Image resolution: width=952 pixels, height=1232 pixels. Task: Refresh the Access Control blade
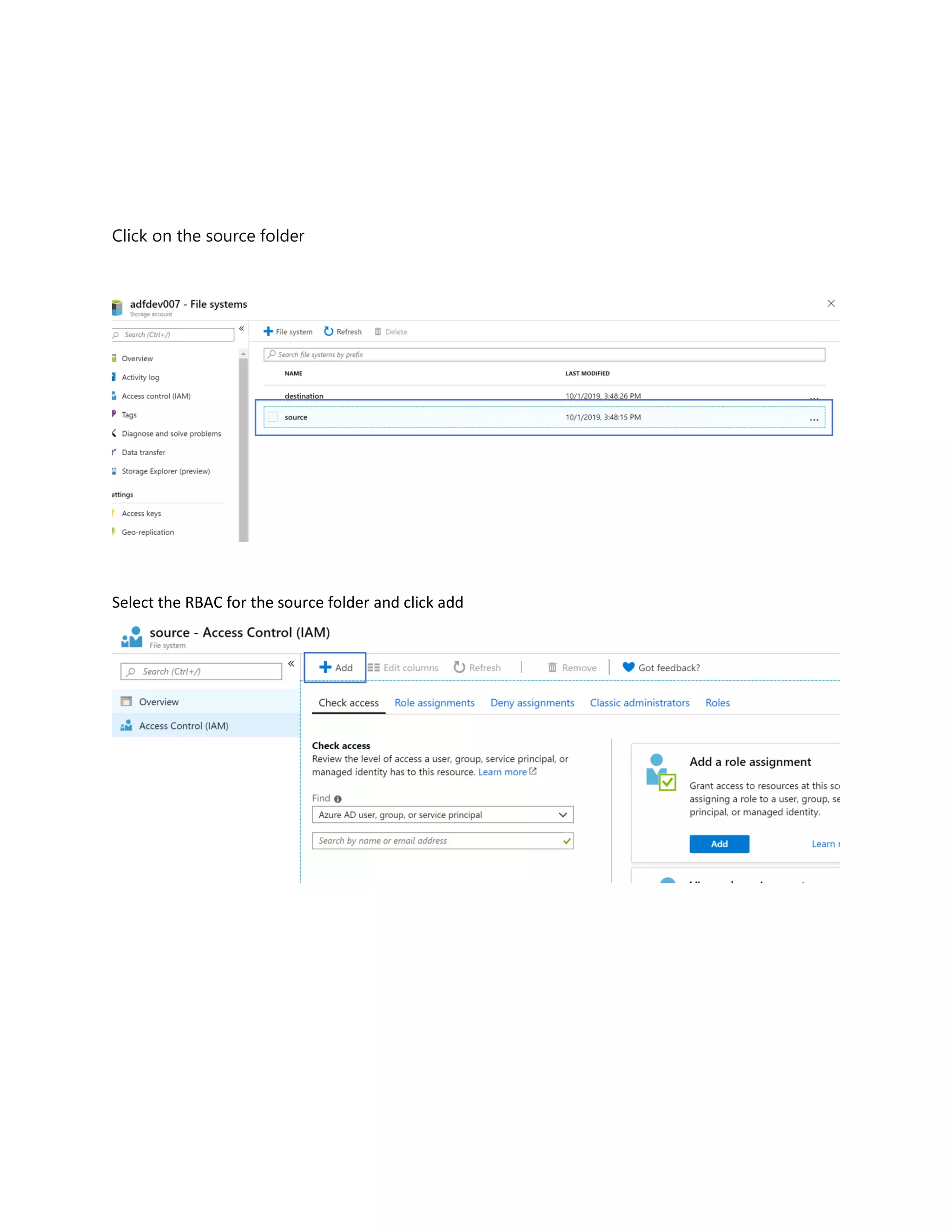477,668
